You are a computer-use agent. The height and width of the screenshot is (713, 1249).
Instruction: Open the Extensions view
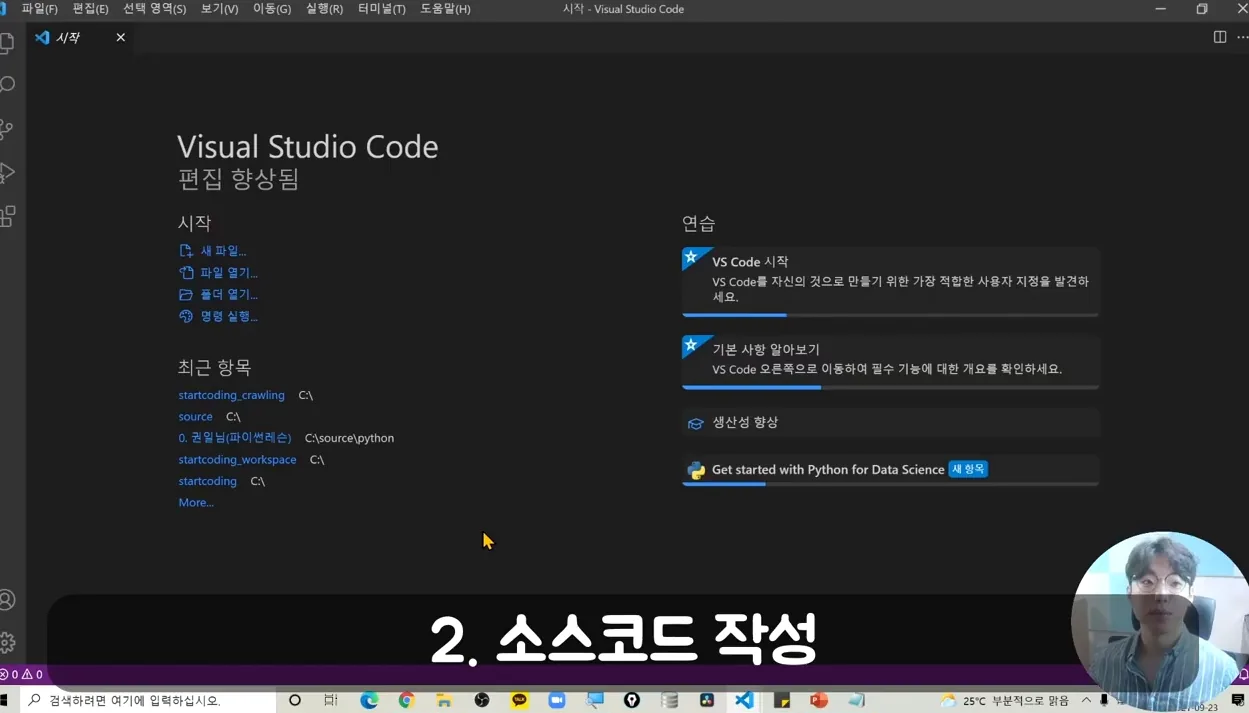click(7, 216)
